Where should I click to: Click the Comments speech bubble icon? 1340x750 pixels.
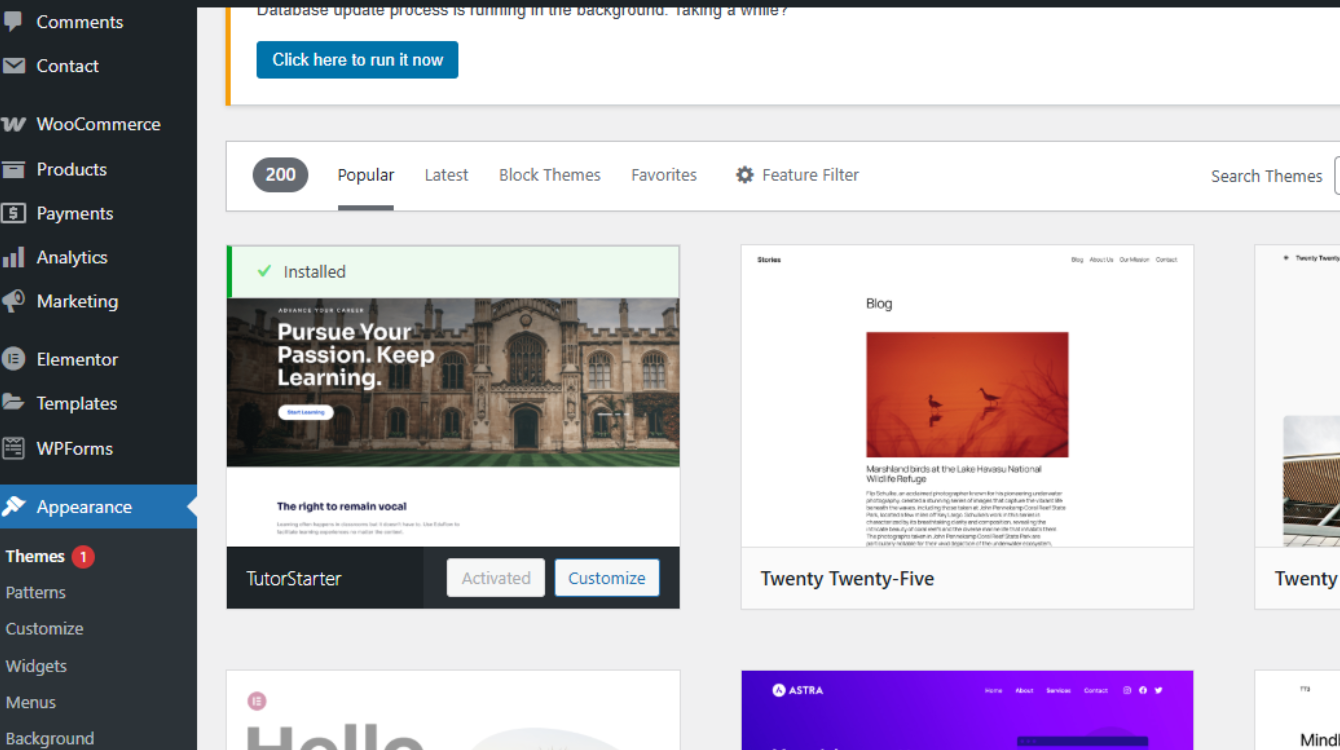pos(13,21)
